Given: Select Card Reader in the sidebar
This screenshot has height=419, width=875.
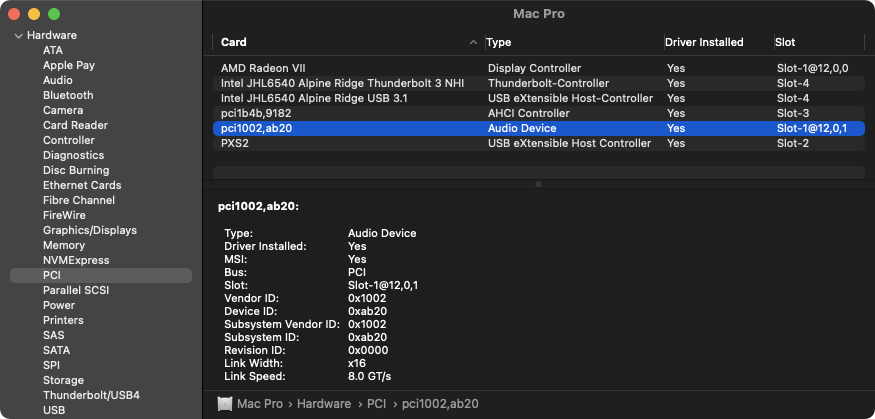Looking at the screenshot, I should 75,126.
